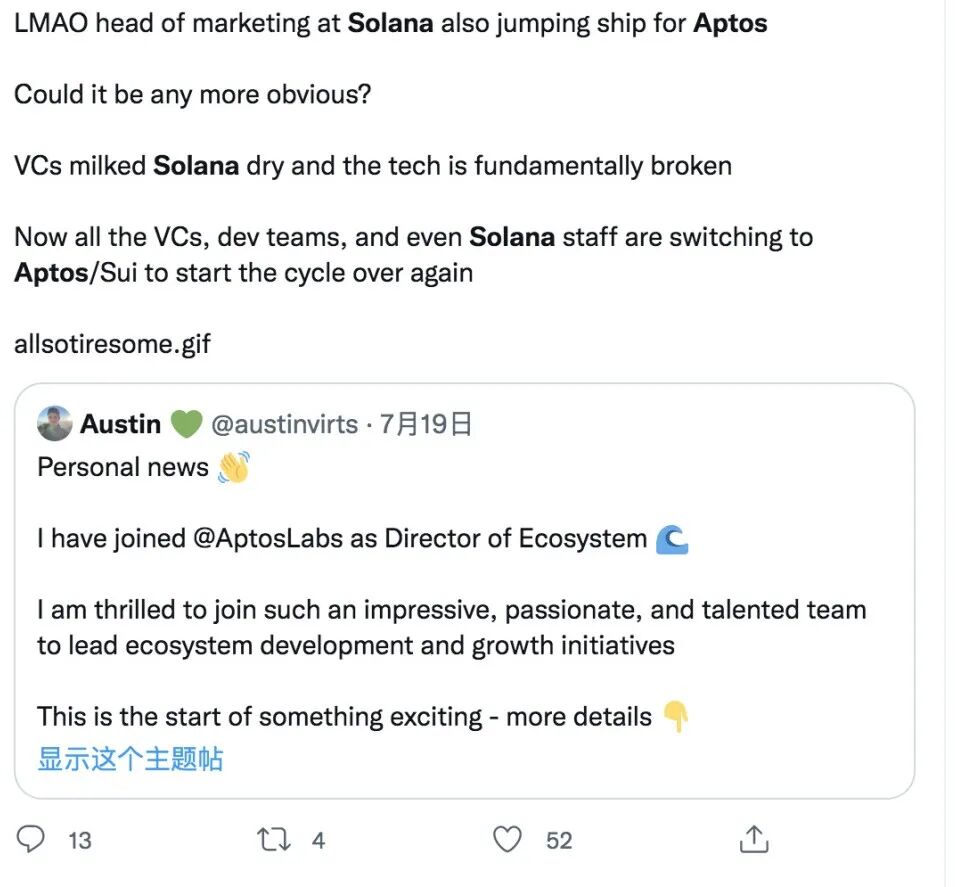Screen dimensions: 955x887
Task: Open the share menu via upload icon
Action: [752, 838]
